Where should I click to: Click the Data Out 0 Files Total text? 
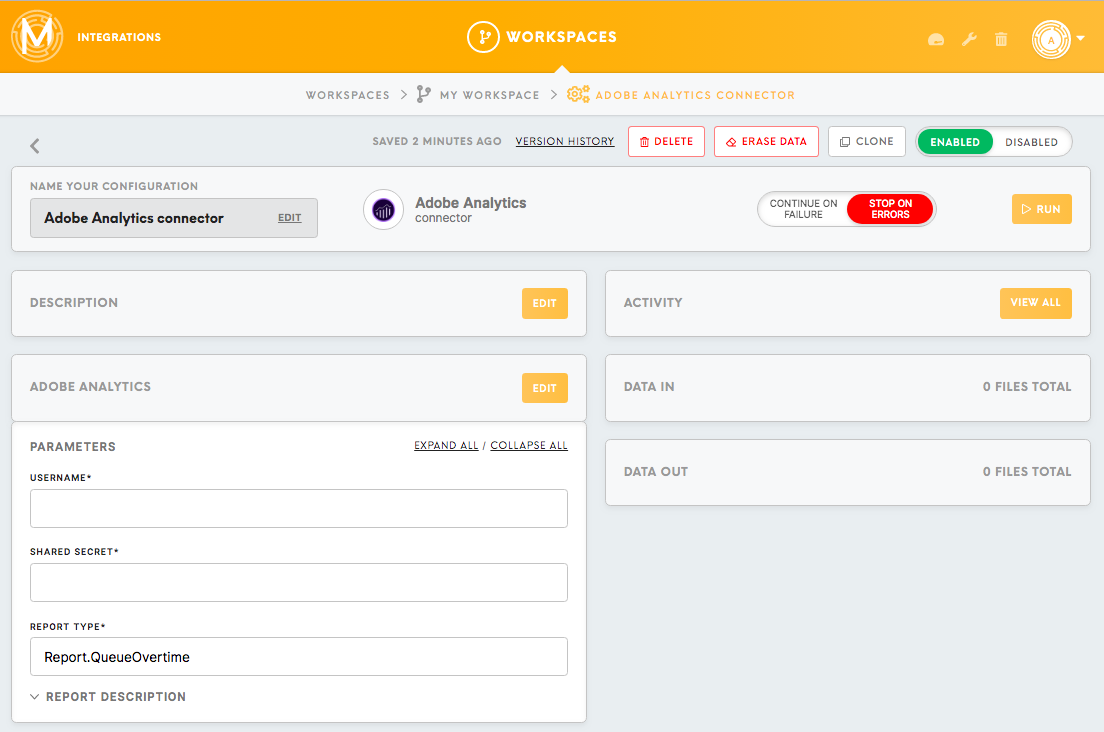pos(1027,472)
